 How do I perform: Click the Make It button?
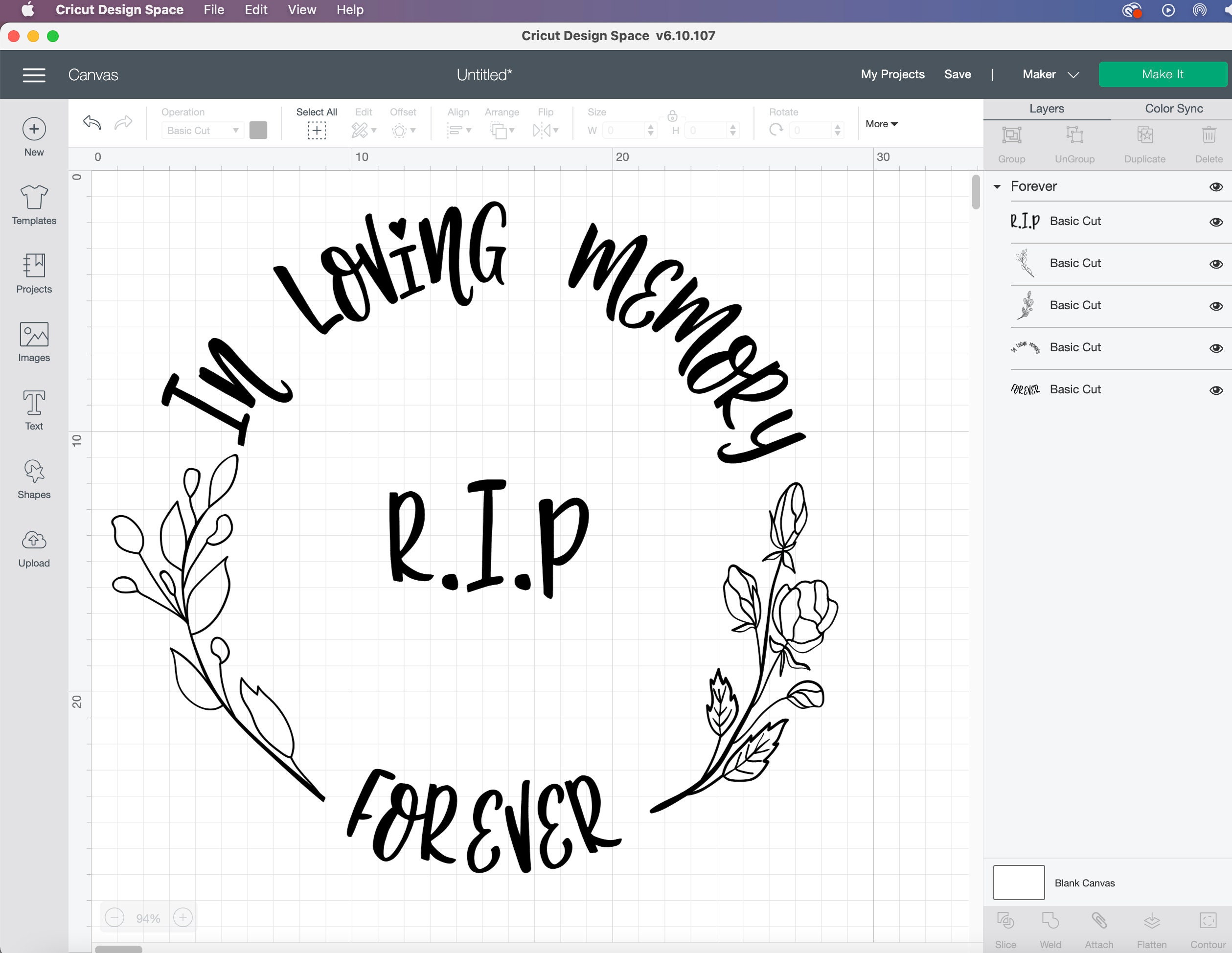[x=1163, y=74]
